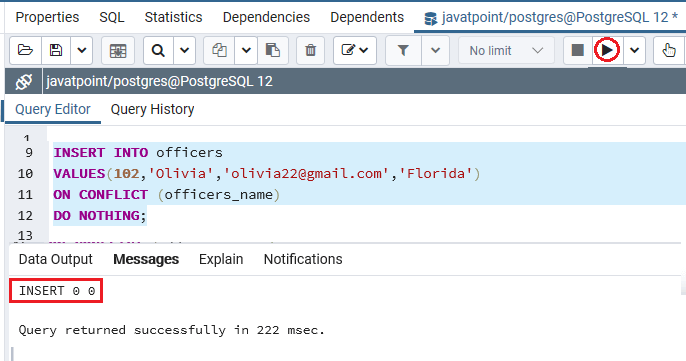Expand the Find options dropdown arrow

coord(184,50)
